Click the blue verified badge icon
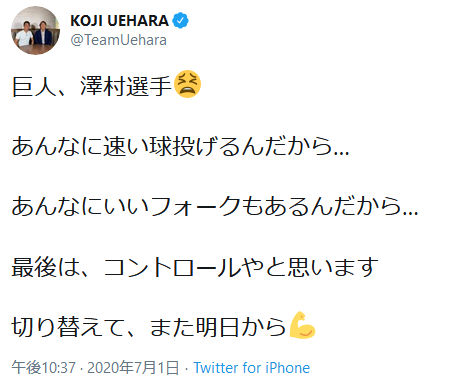The height and width of the screenshot is (379, 471). pyautogui.click(x=180, y=21)
